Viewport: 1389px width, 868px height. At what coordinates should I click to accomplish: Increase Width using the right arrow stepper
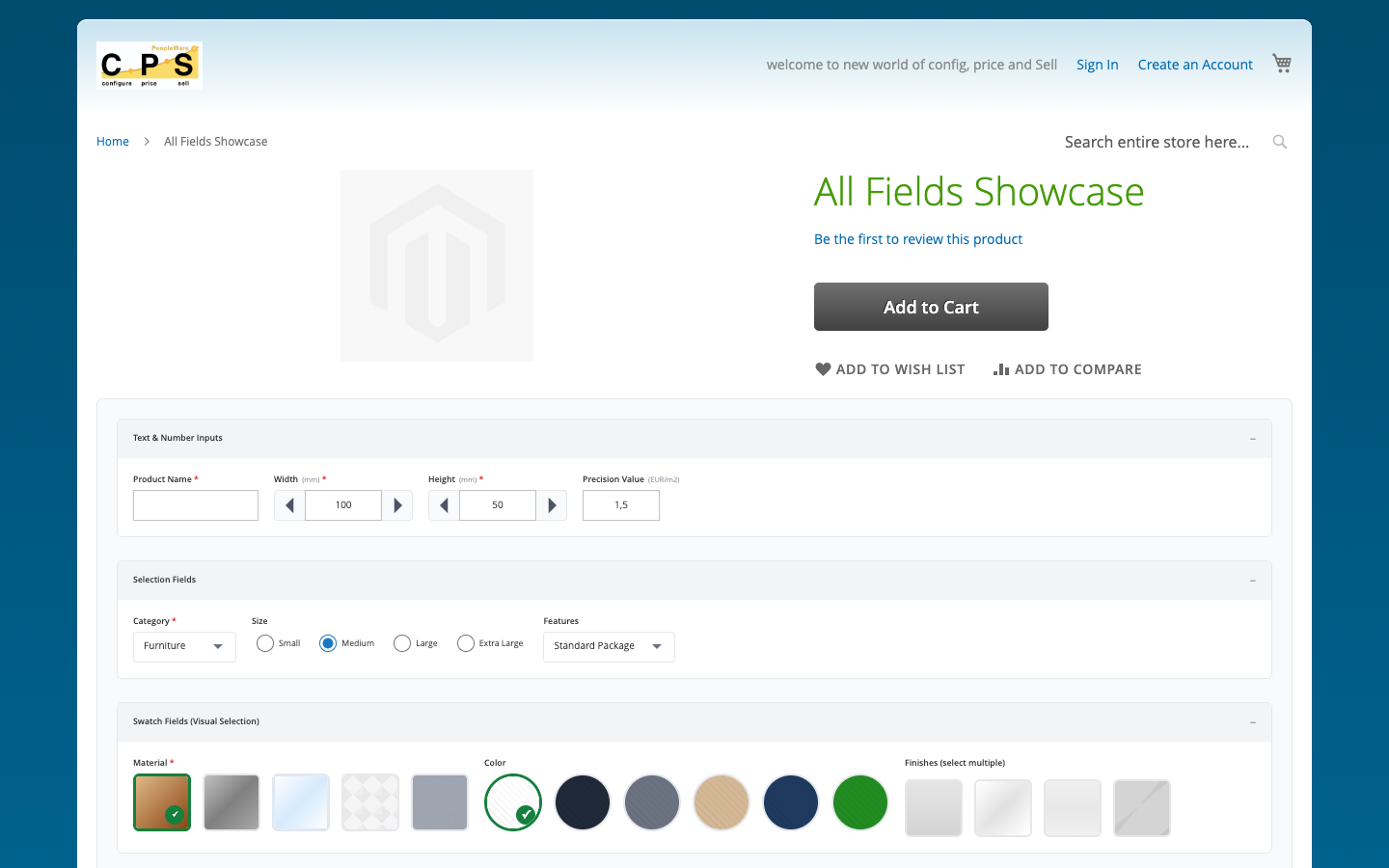(x=397, y=504)
